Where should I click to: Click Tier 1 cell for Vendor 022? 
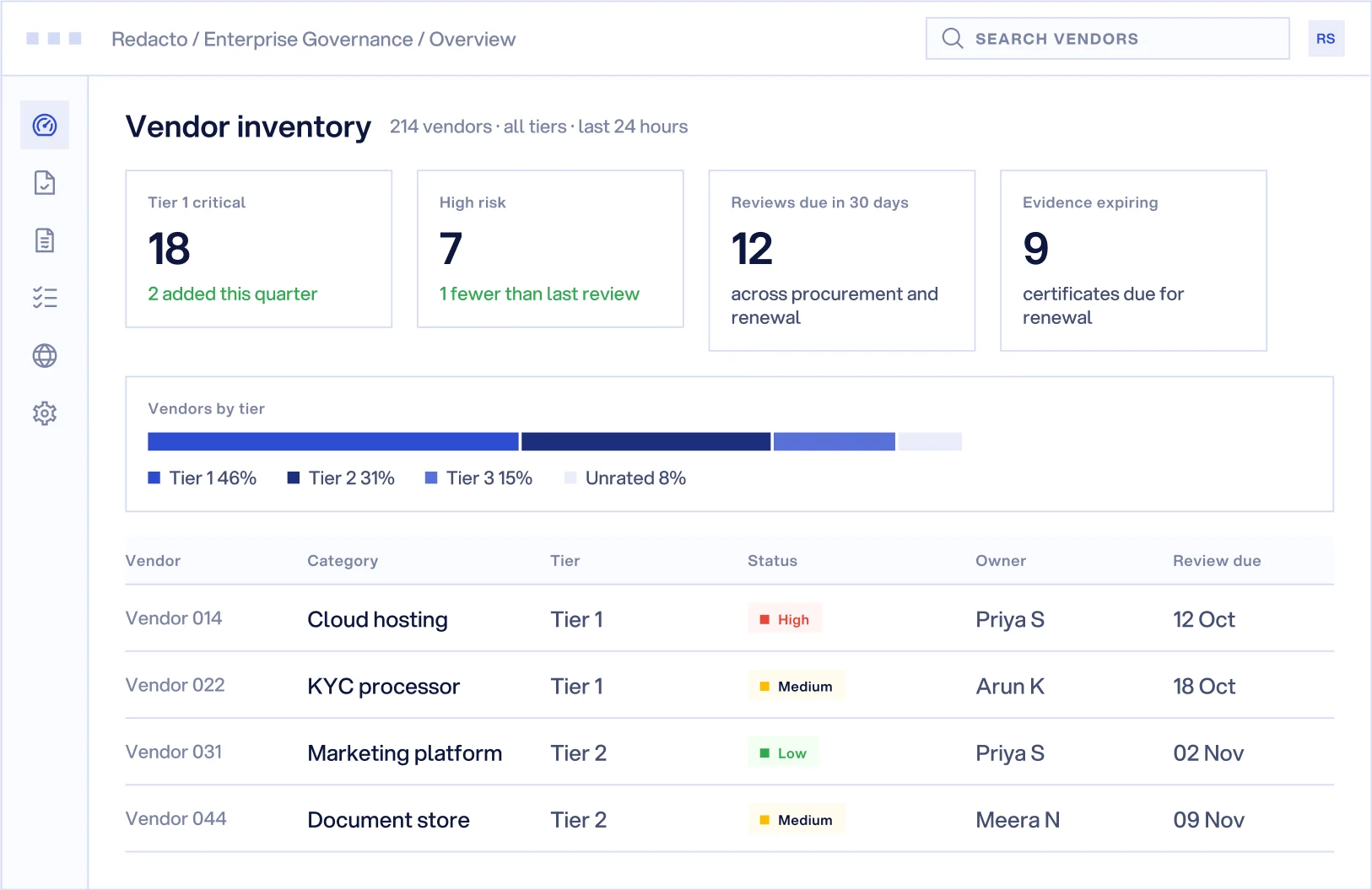pos(576,687)
